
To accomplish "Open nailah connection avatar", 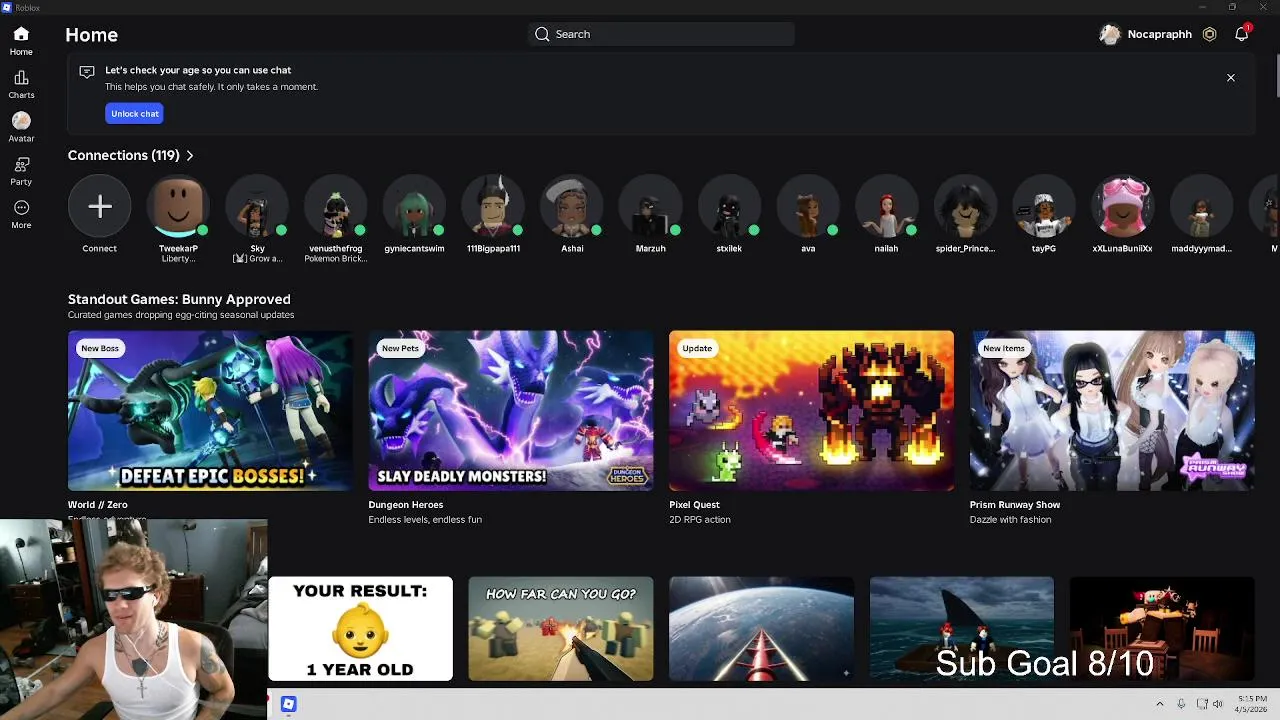I will 886,206.
